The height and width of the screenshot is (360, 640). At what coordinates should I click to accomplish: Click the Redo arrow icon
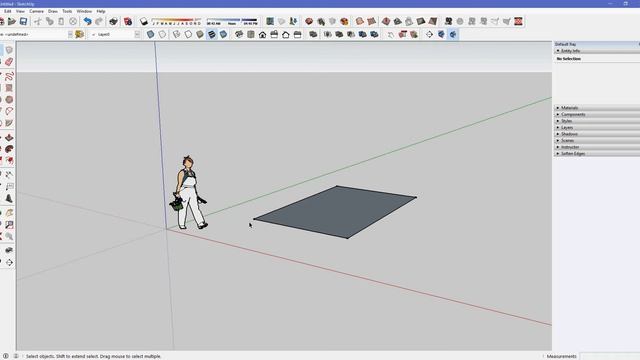tap(99, 21)
